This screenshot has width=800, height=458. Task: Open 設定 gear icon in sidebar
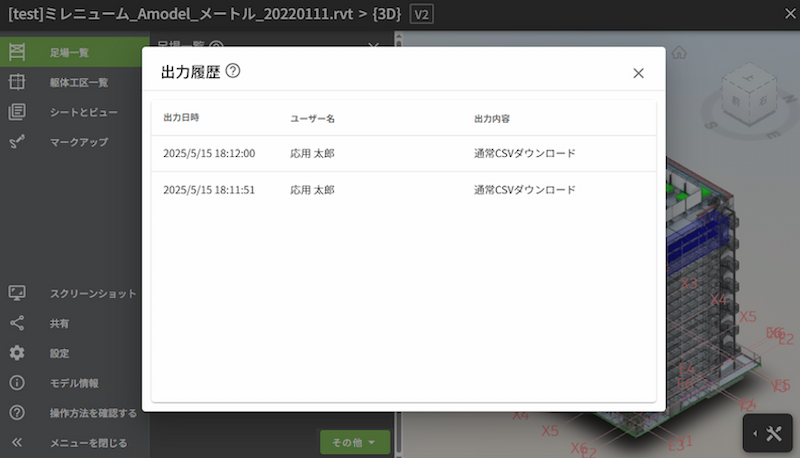pos(17,353)
